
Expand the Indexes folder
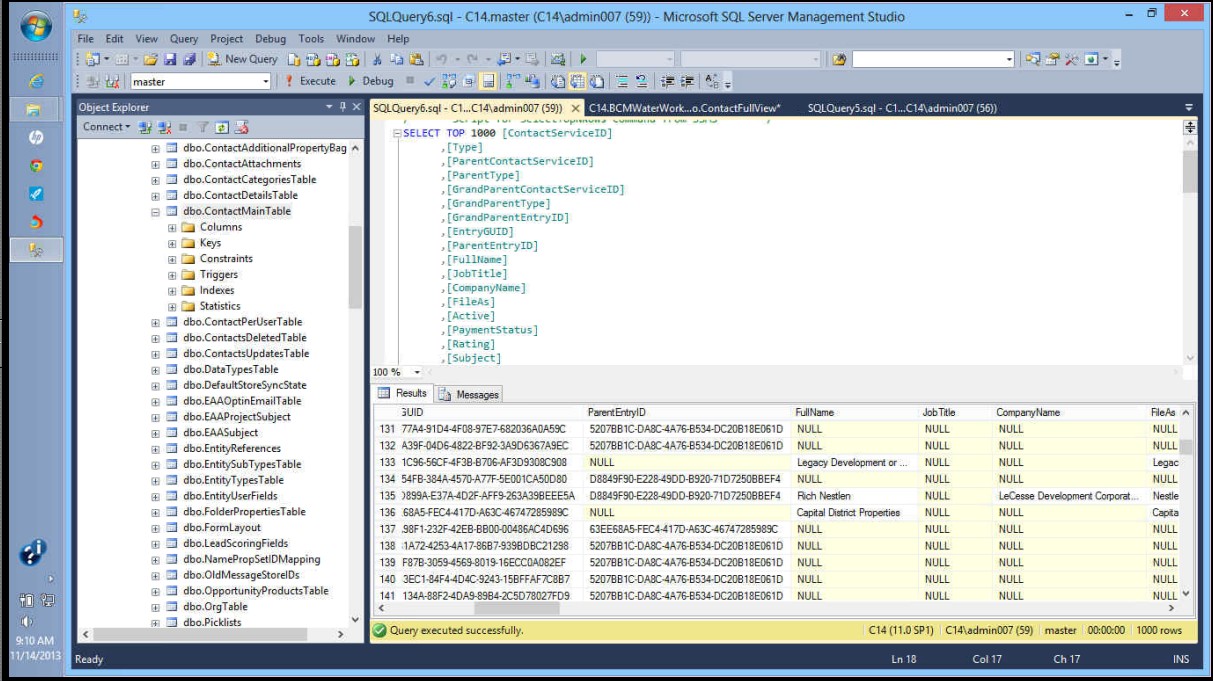(172, 291)
